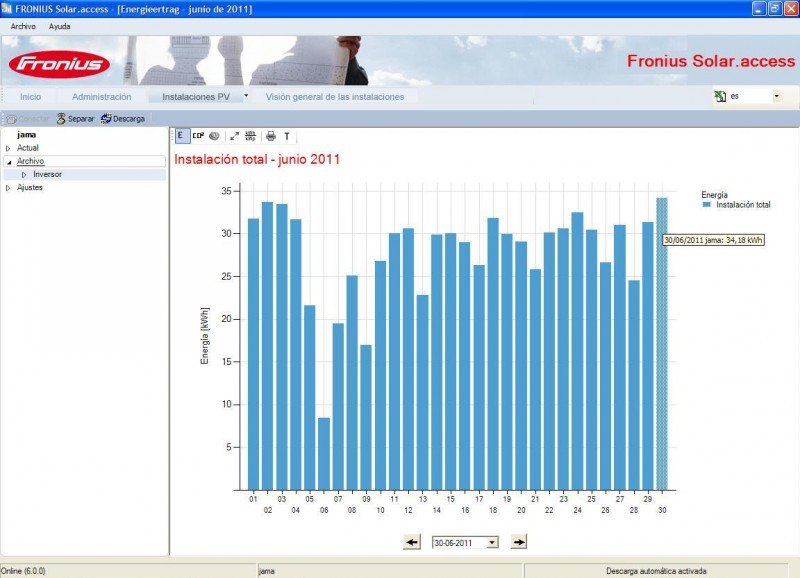
Task: Click the Fronius logo
Action: (59, 64)
